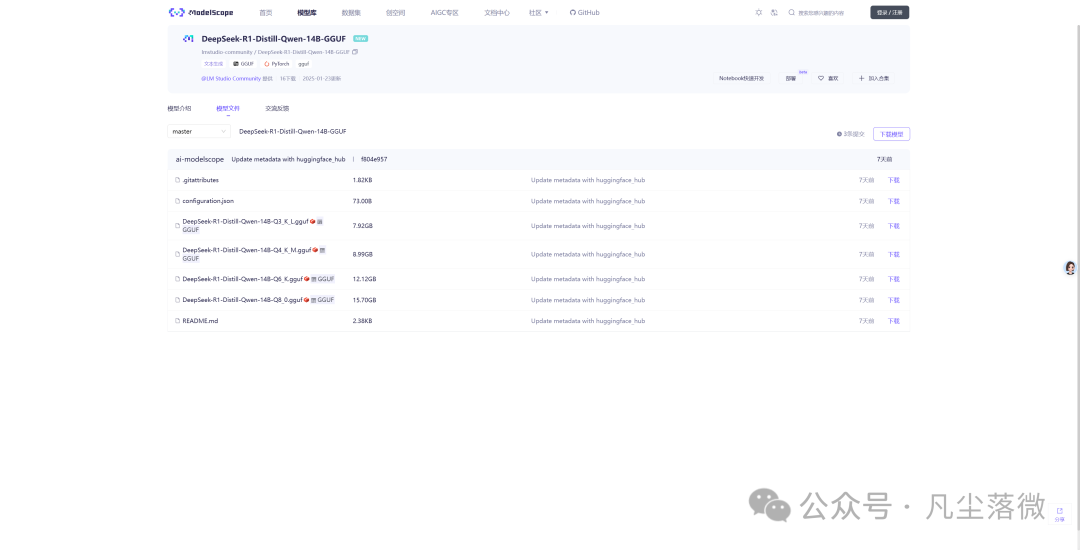
Task: Download configuration.json via 下载 link
Action: pos(893,201)
